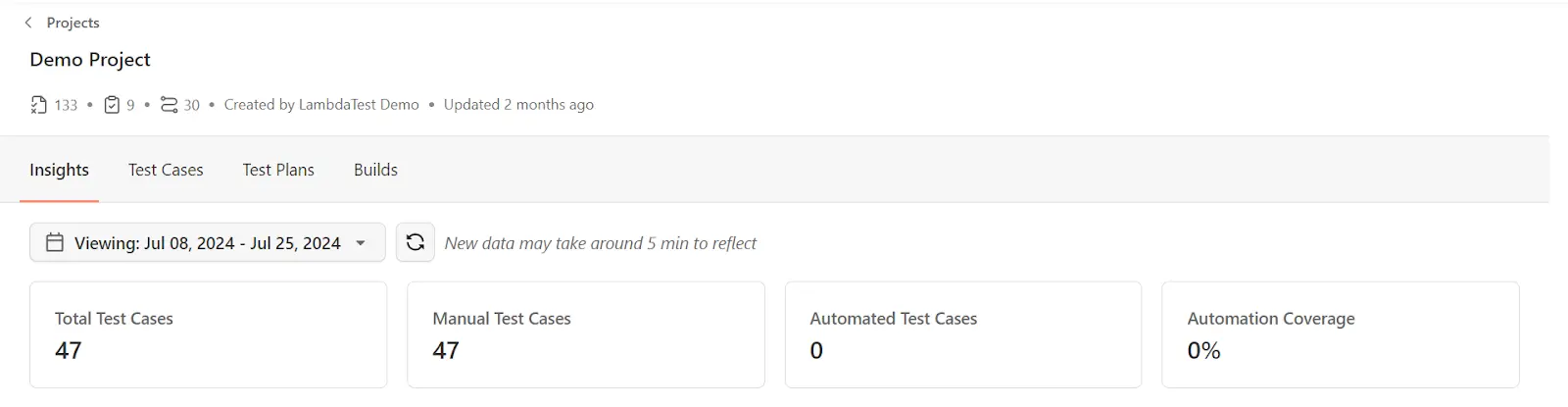
Task: Click the test plans clipboard icon beside 9
Action: (x=112, y=105)
